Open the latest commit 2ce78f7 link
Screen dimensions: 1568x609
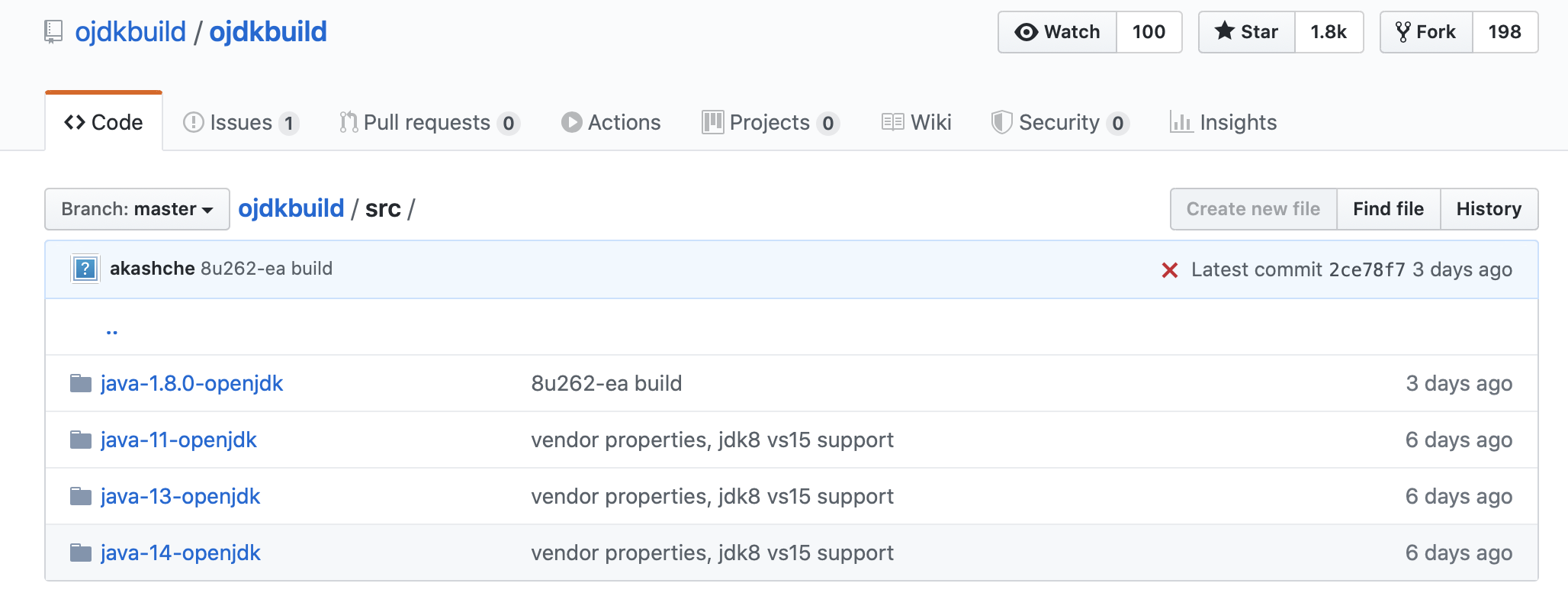[x=1366, y=269]
